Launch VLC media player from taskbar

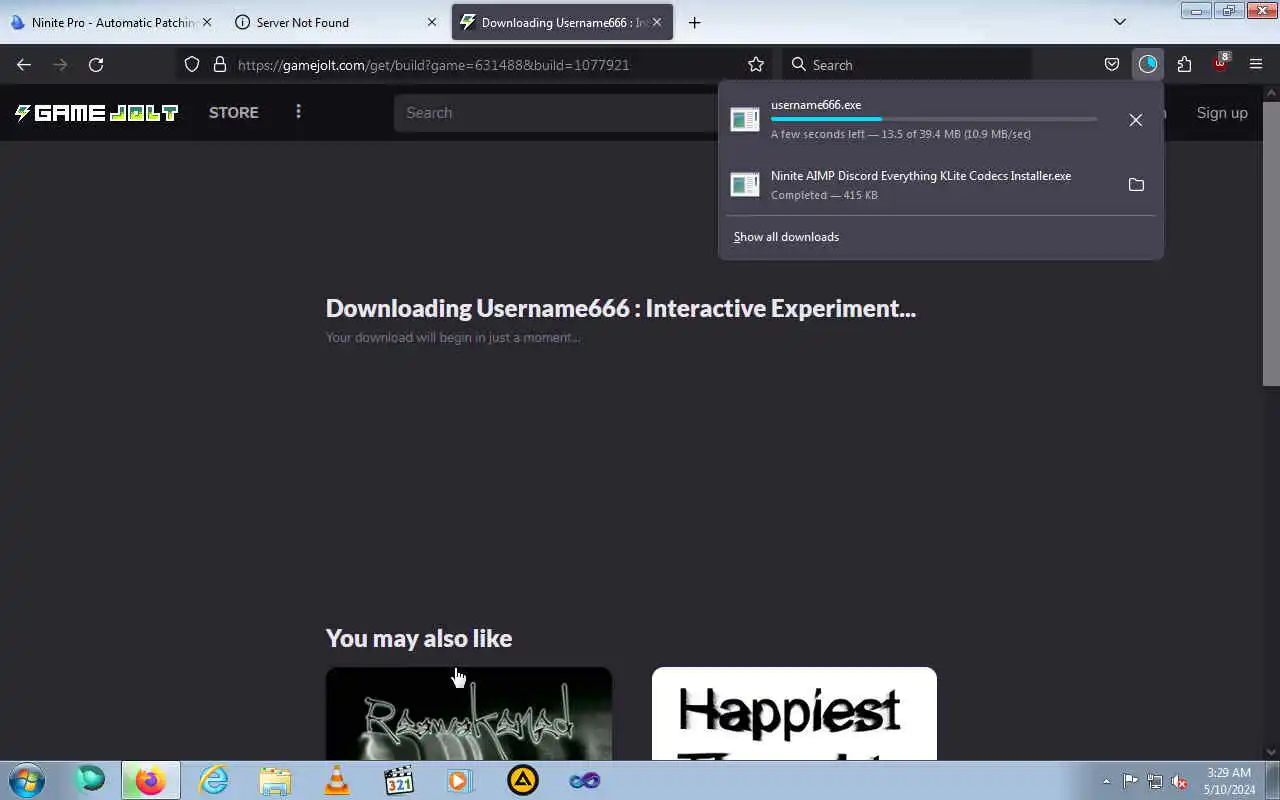pyautogui.click(x=337, y=780)
